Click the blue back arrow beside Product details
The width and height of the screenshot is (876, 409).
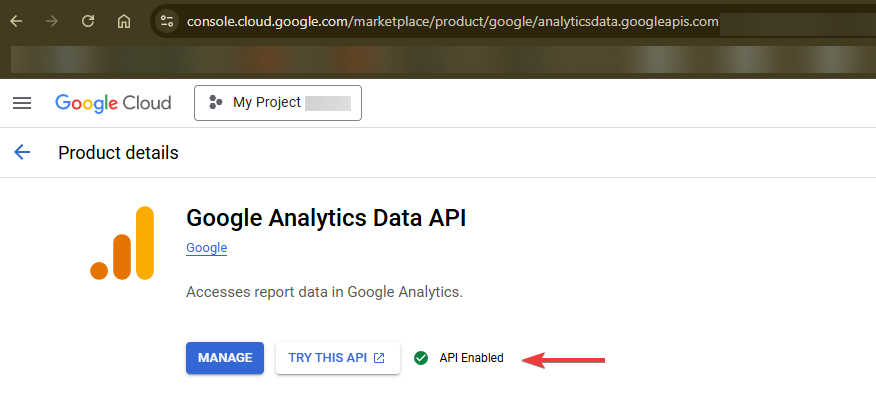click(x=22, y=152)
